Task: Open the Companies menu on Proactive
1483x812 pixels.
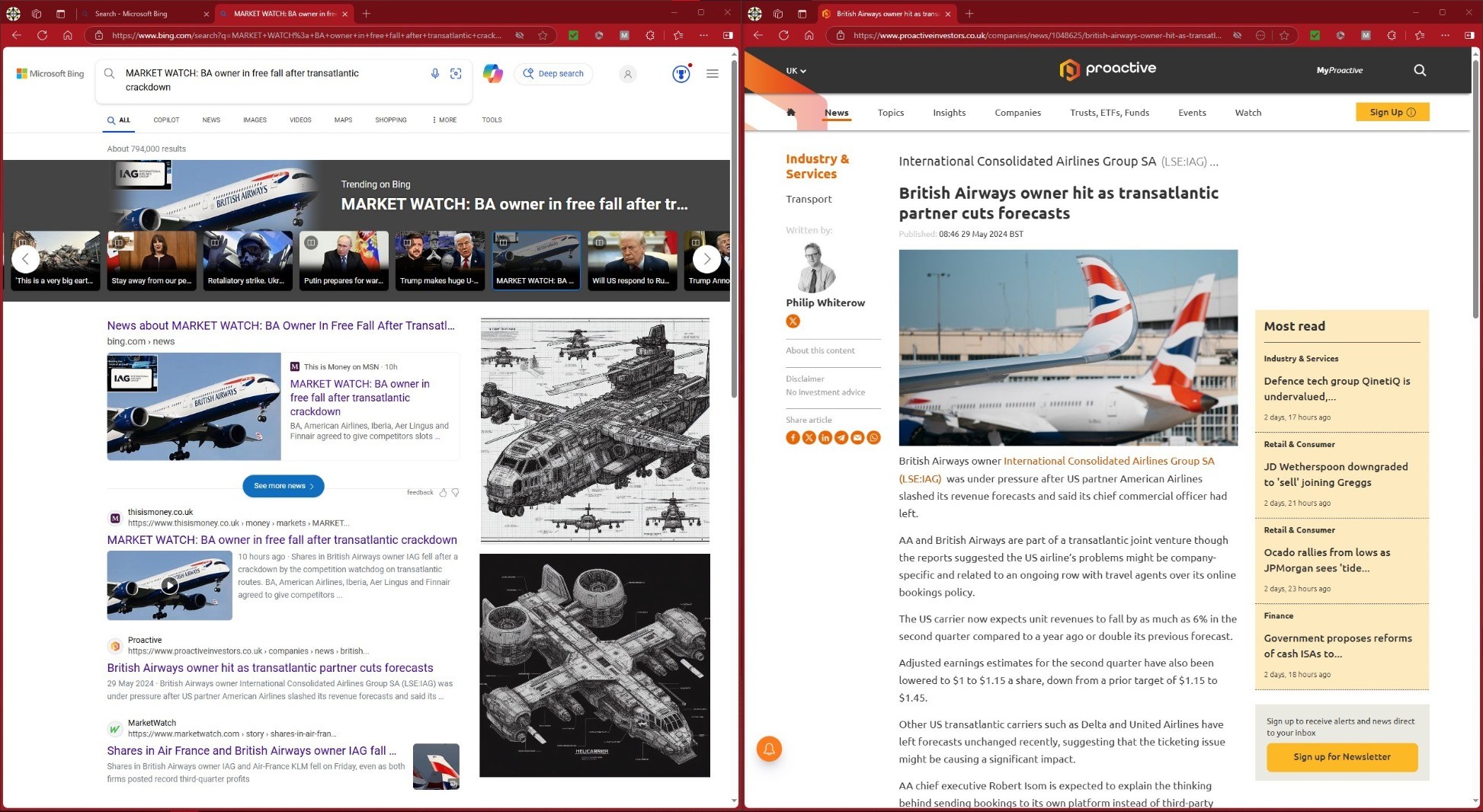Action: point(1017,113)
